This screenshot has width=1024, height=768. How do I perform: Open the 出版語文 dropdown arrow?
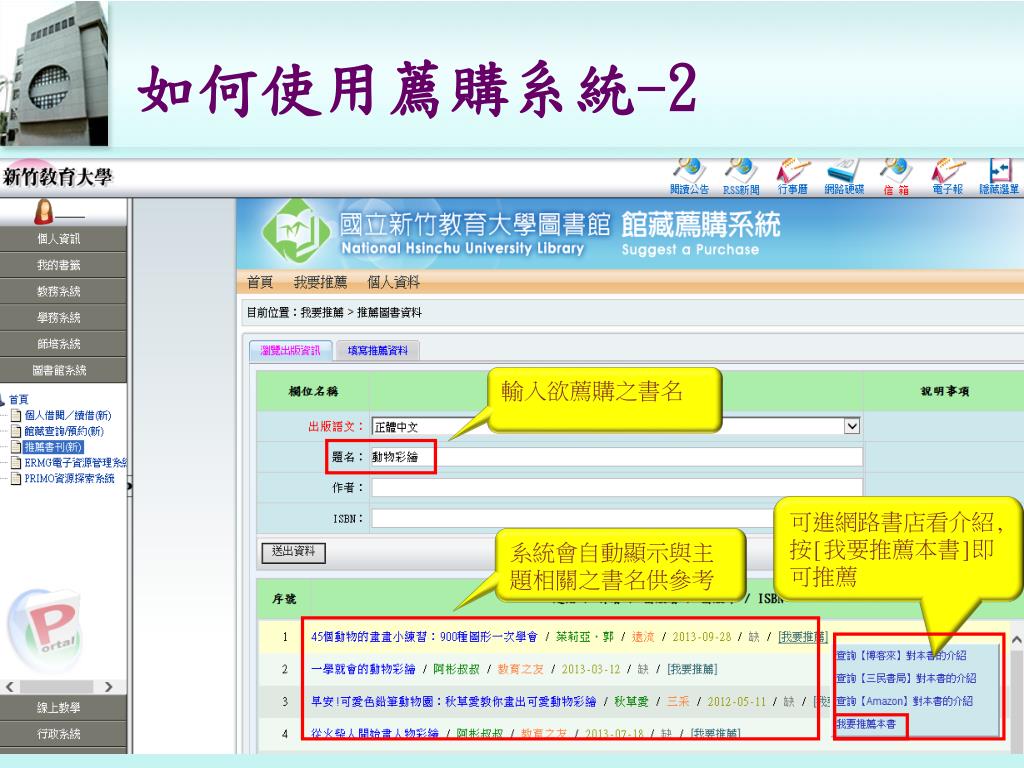pyautogui.click(x=852, y=426)
